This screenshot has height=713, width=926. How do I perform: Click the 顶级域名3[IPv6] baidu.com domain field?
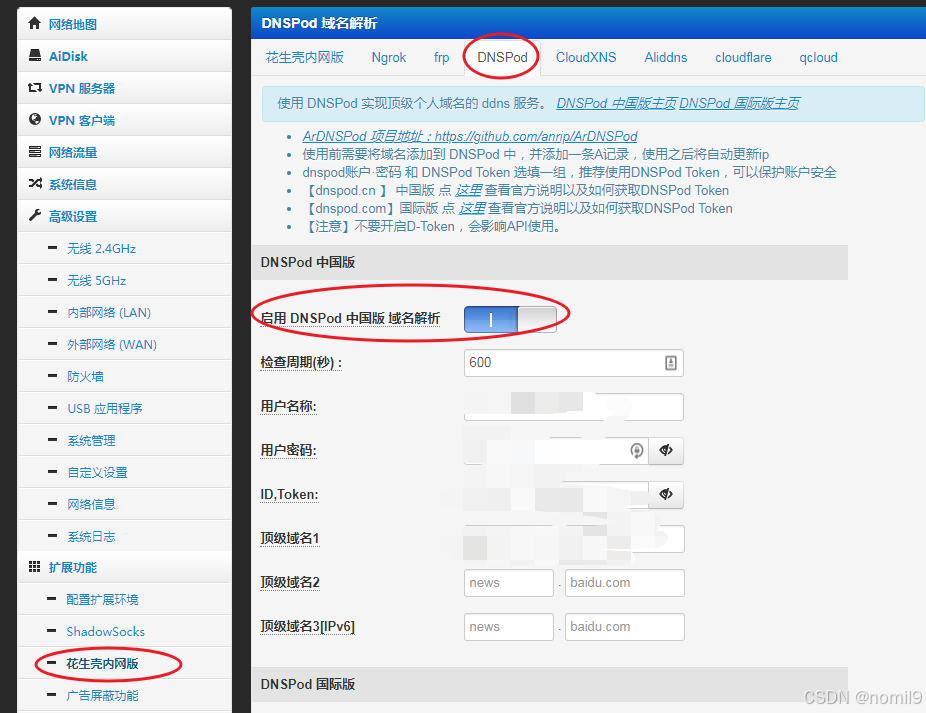624,627
